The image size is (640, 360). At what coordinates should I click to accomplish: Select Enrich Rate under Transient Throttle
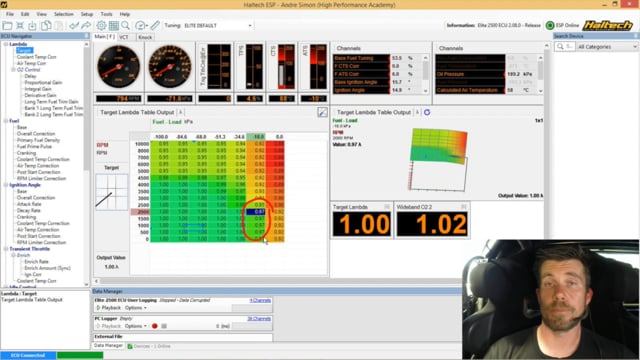(36, 262)
